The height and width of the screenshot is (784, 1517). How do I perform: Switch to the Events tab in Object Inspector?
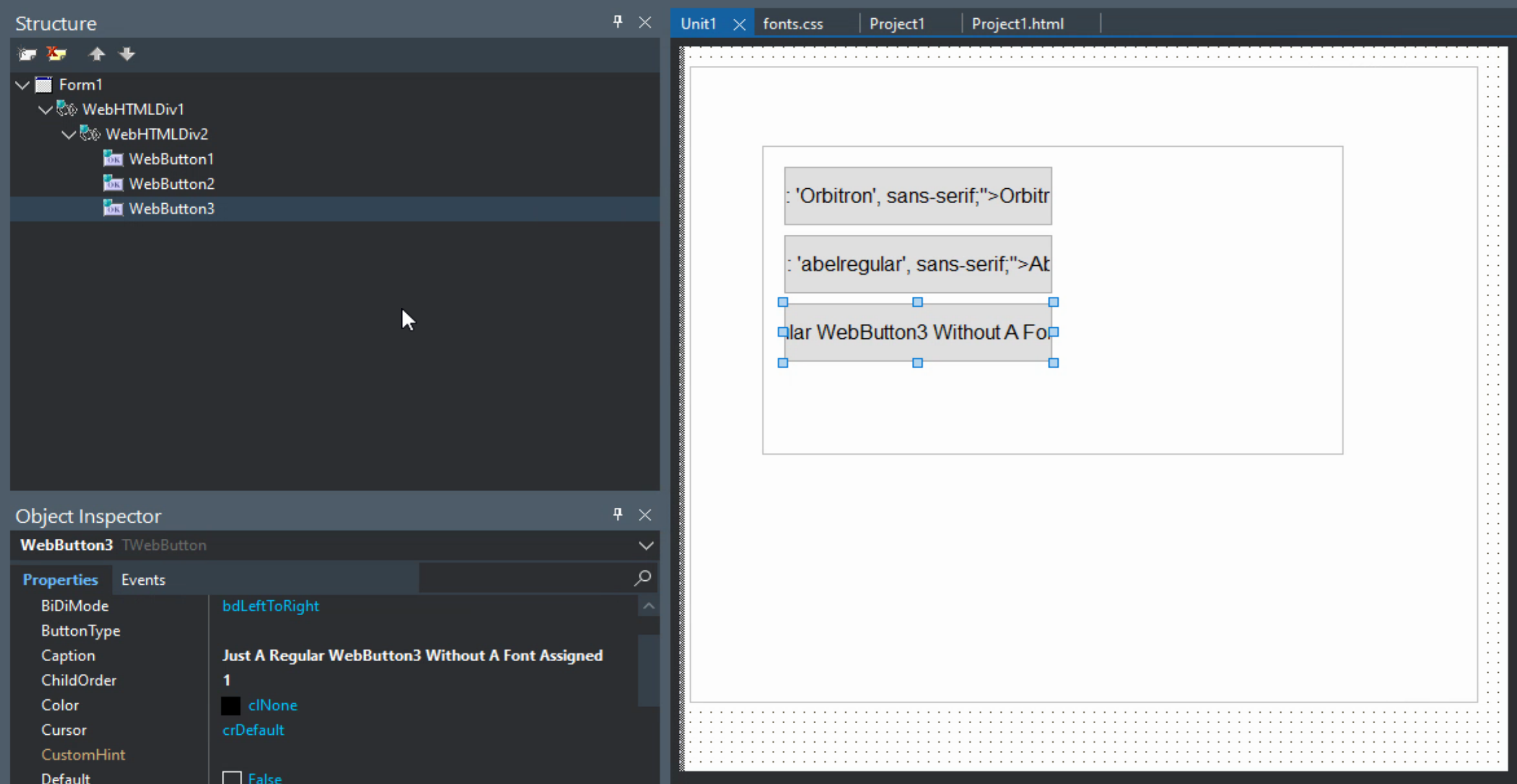tap(143, 580)
